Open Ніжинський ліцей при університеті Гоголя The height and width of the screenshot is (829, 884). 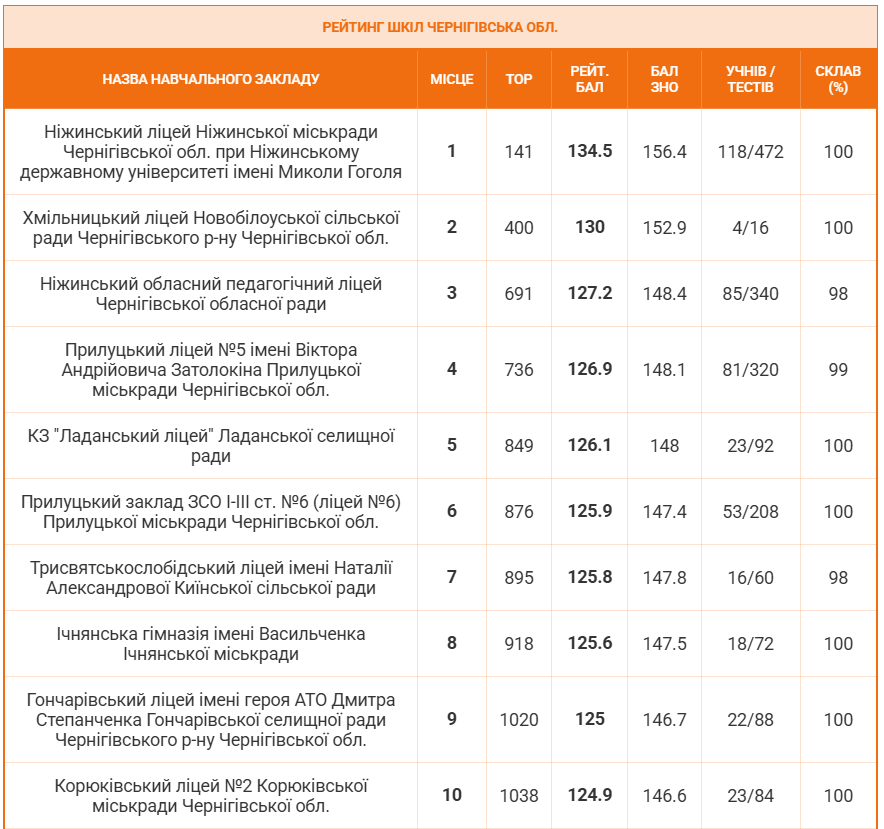(x=210, y=152)
